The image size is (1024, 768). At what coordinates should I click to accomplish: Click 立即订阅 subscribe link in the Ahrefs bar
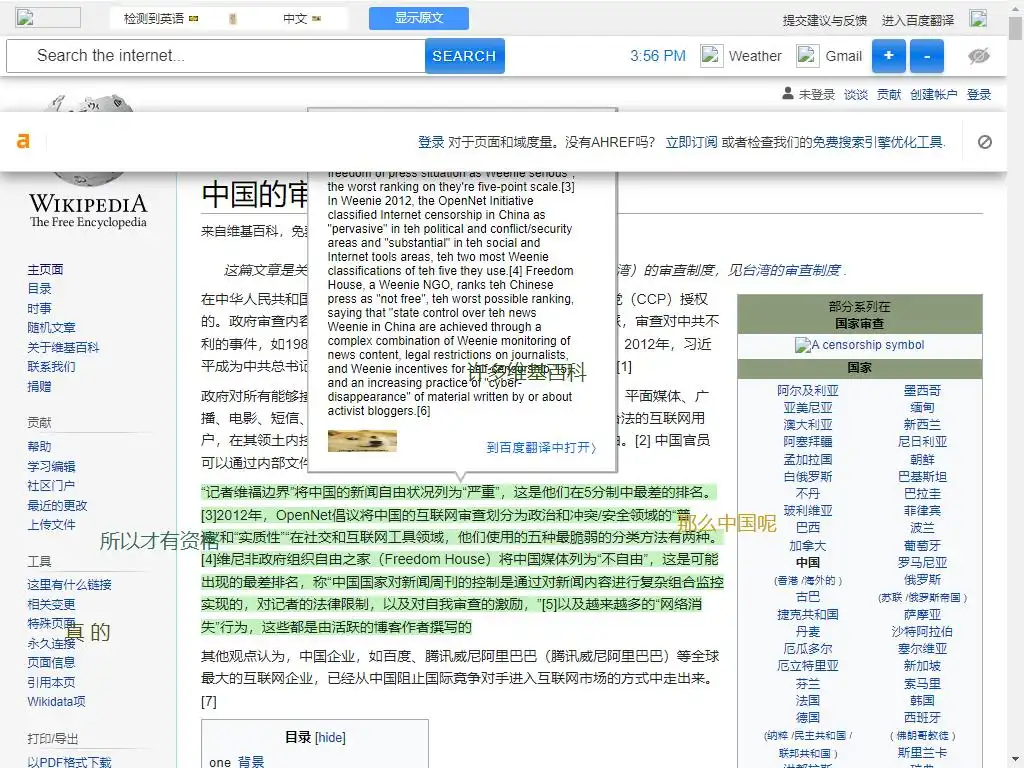(x=691, y=142)
